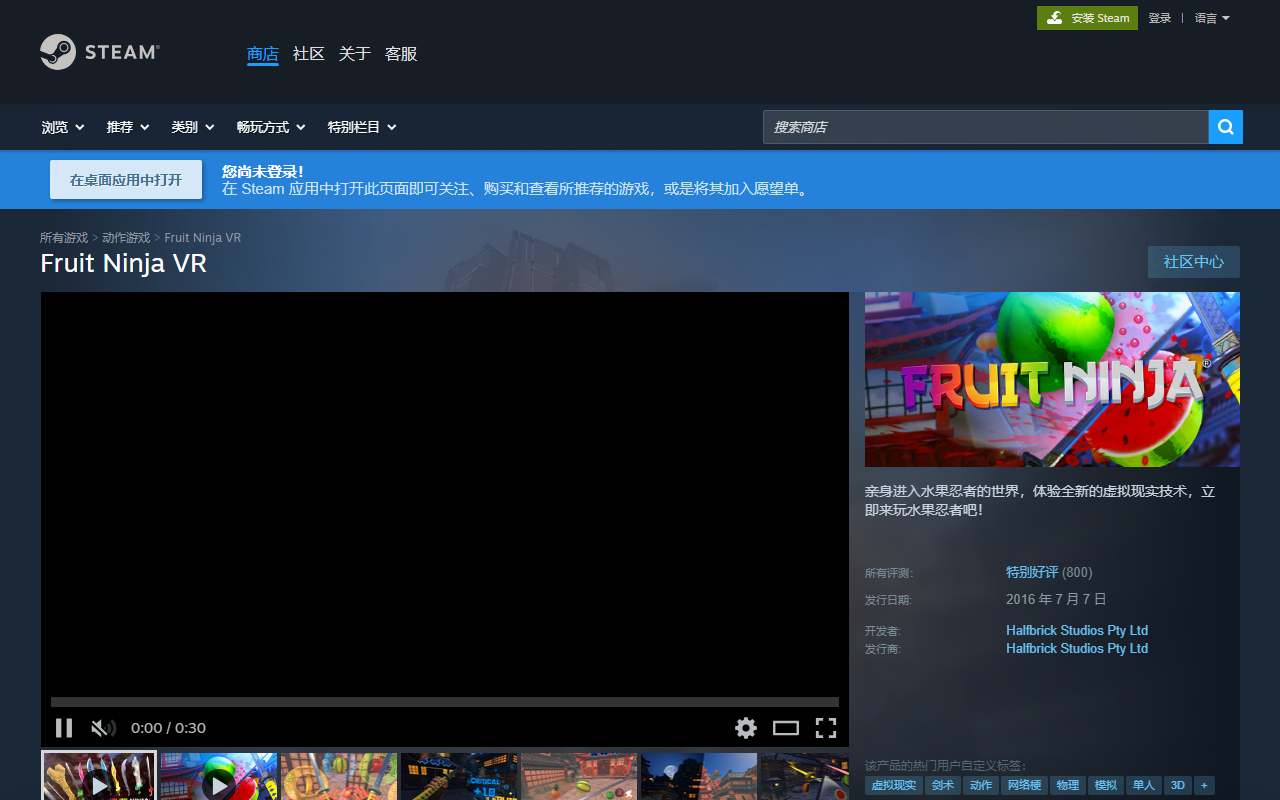1280x800 pixels.
Task: Click the 在桌面应用中打开 button
Action: (x=126, y=180)
